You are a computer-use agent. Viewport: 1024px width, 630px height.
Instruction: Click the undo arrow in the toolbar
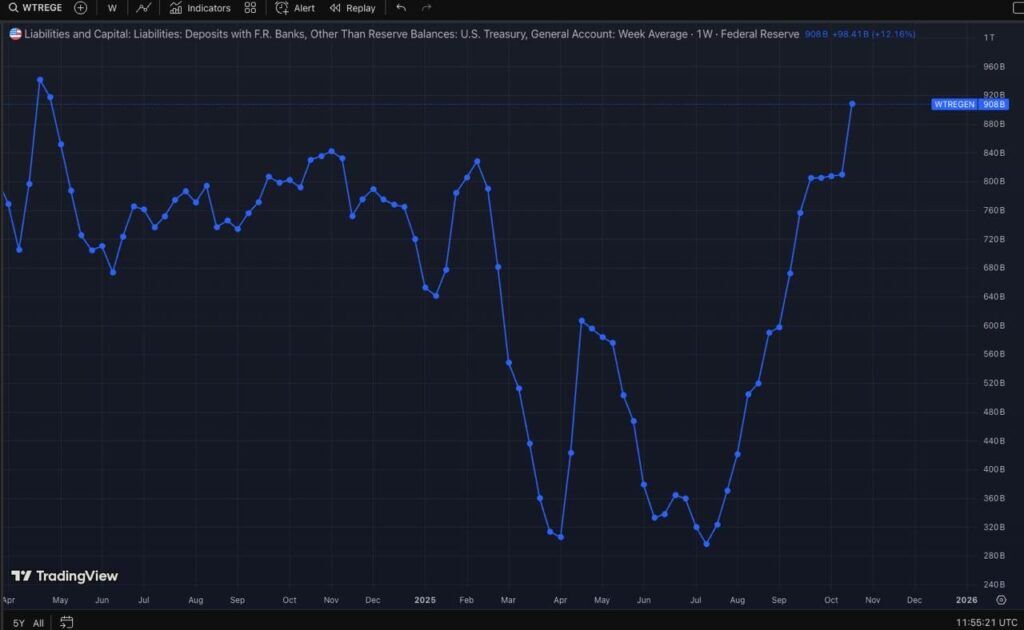[400, 8]
